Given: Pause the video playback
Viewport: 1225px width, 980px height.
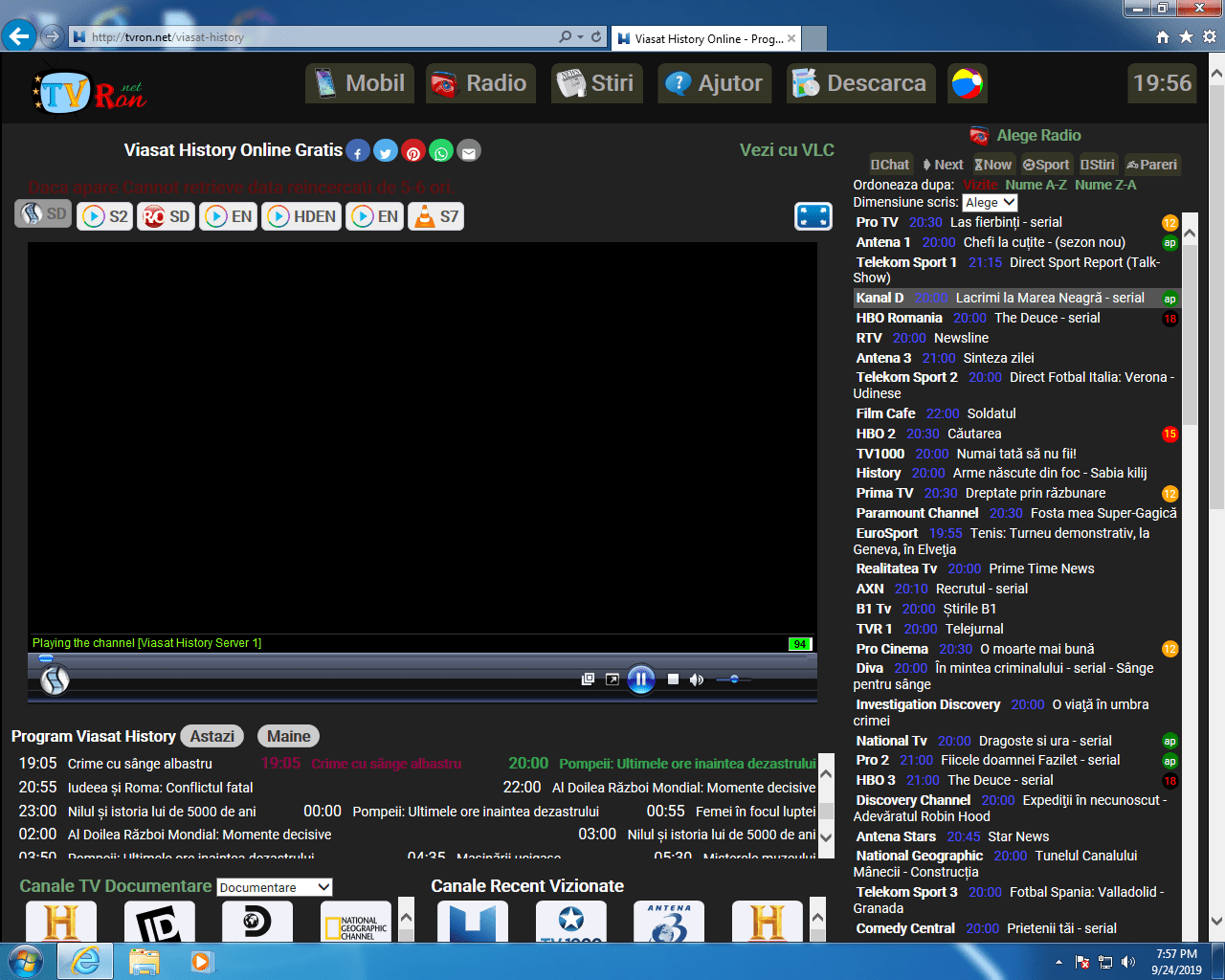Looking at the screenshot, I should (641, 679).
